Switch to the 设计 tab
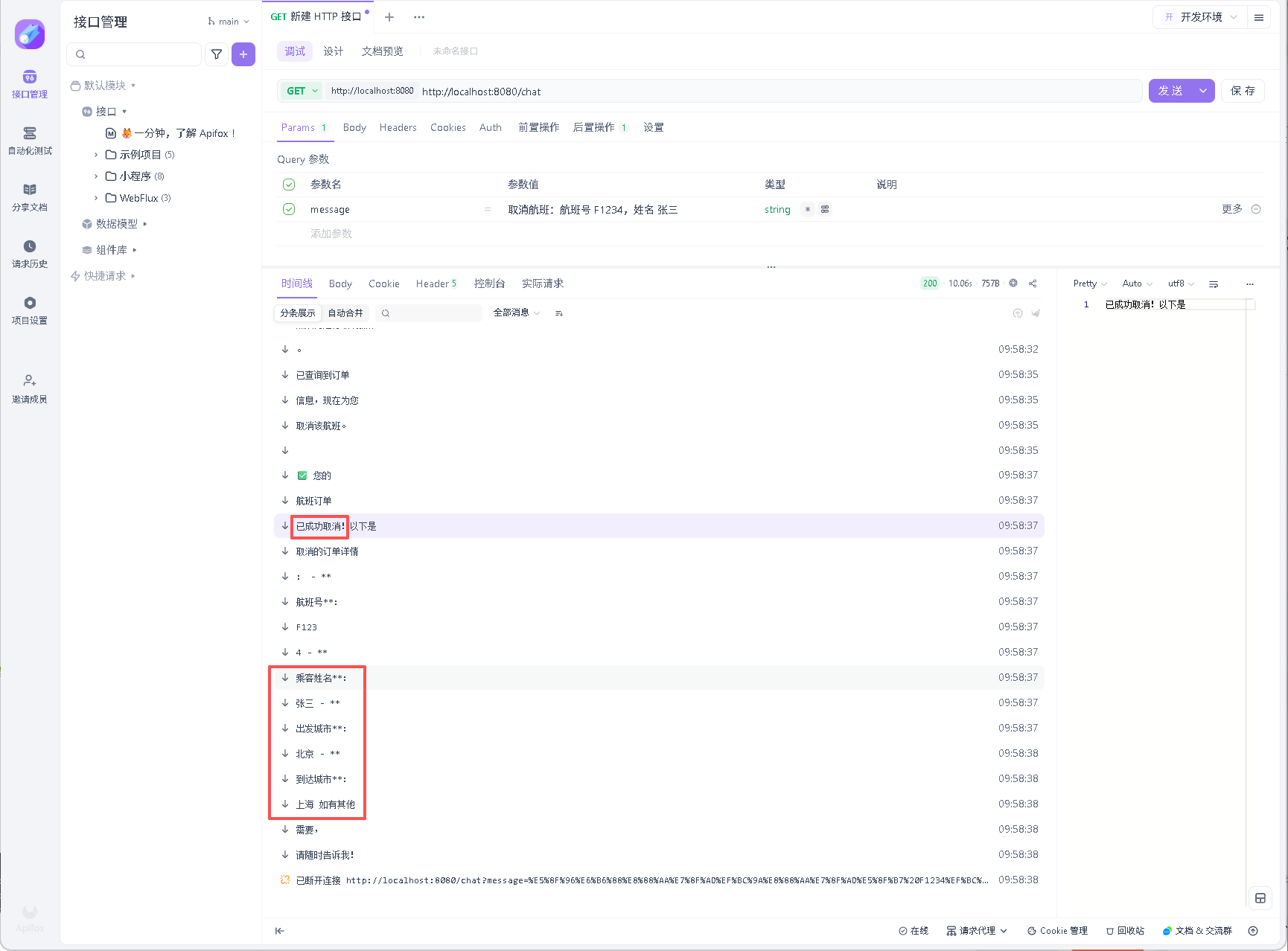The width and height of the screenshot is (1288, 951). click(334, 51)
